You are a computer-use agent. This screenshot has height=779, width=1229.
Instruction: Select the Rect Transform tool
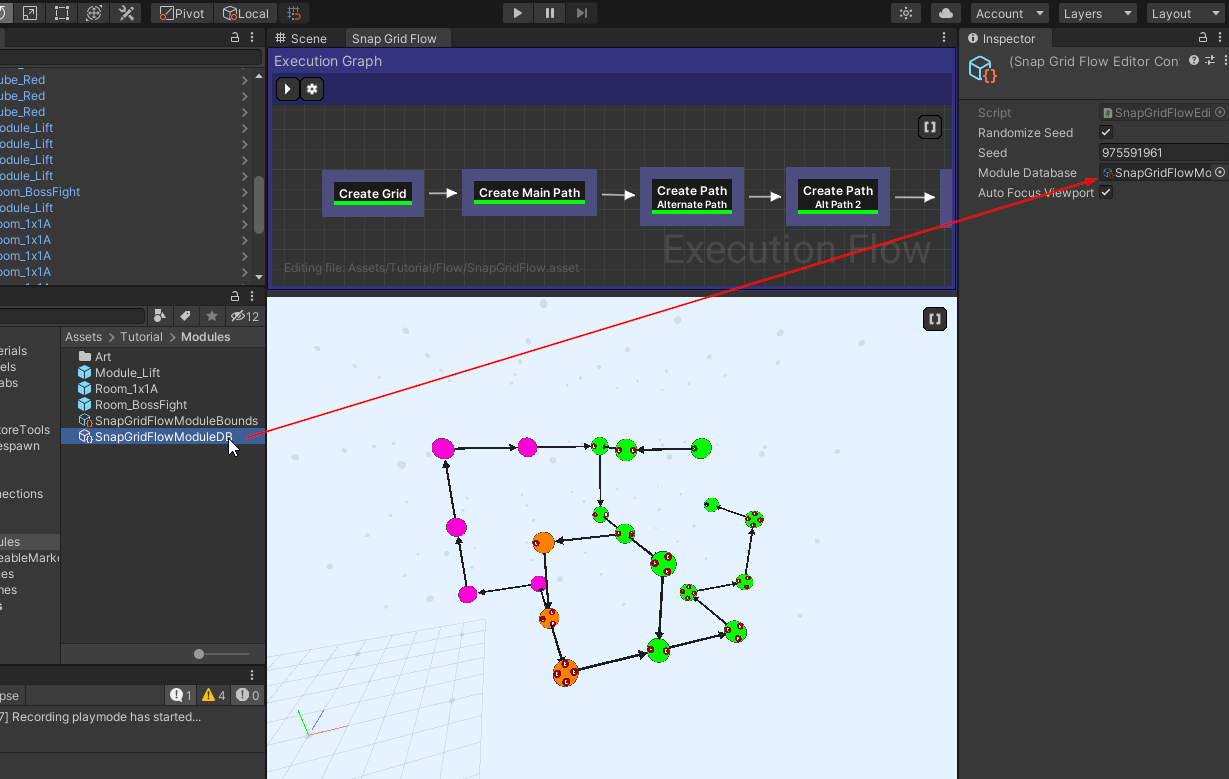pyautogui.click(x=62, y=13)
